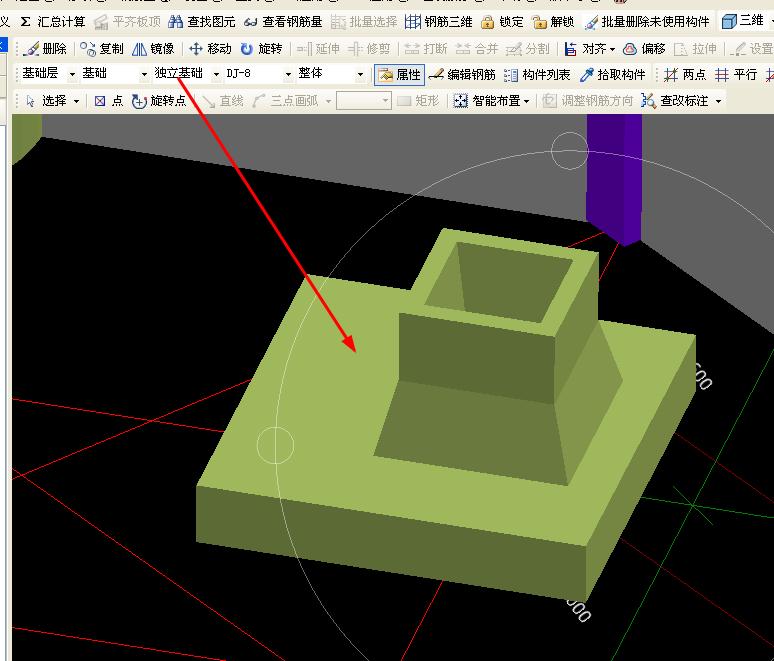Screen dimensions: 774x661
Task: Click the empty combo box after 三点画弧
Action: (x=363, y=101)
